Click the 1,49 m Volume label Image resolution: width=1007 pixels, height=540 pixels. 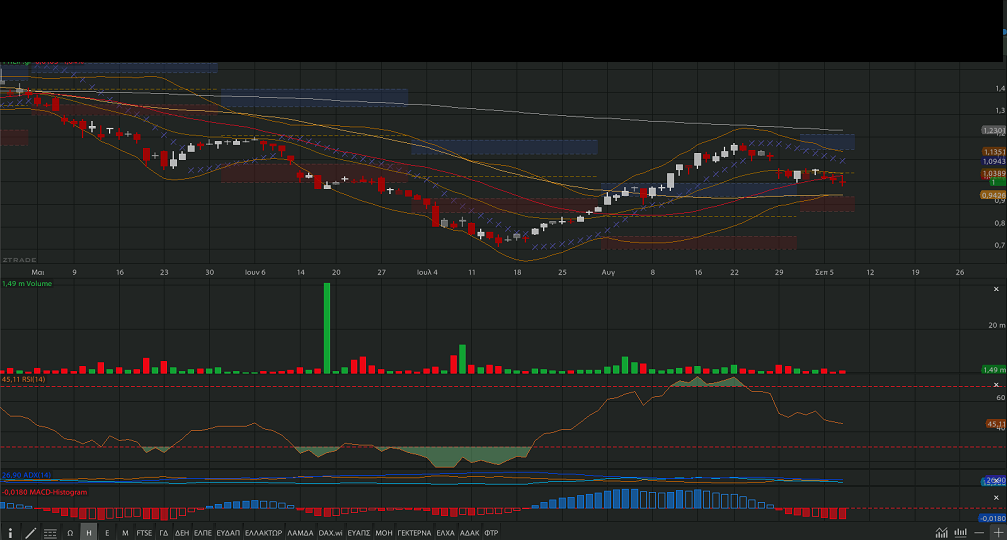[27, 283]
